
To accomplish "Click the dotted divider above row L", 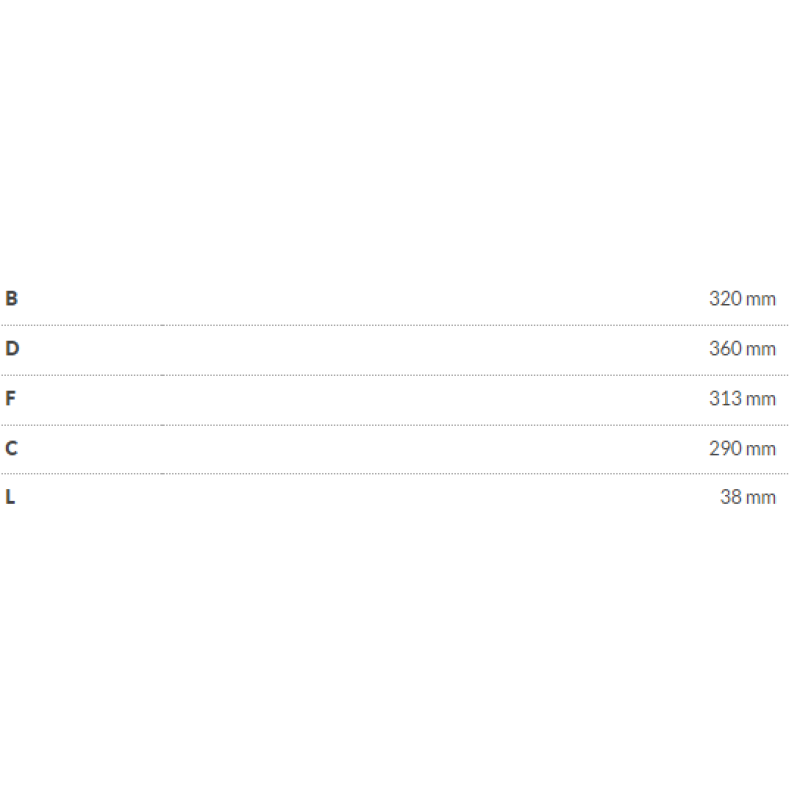I will click(x=400, y=474).
